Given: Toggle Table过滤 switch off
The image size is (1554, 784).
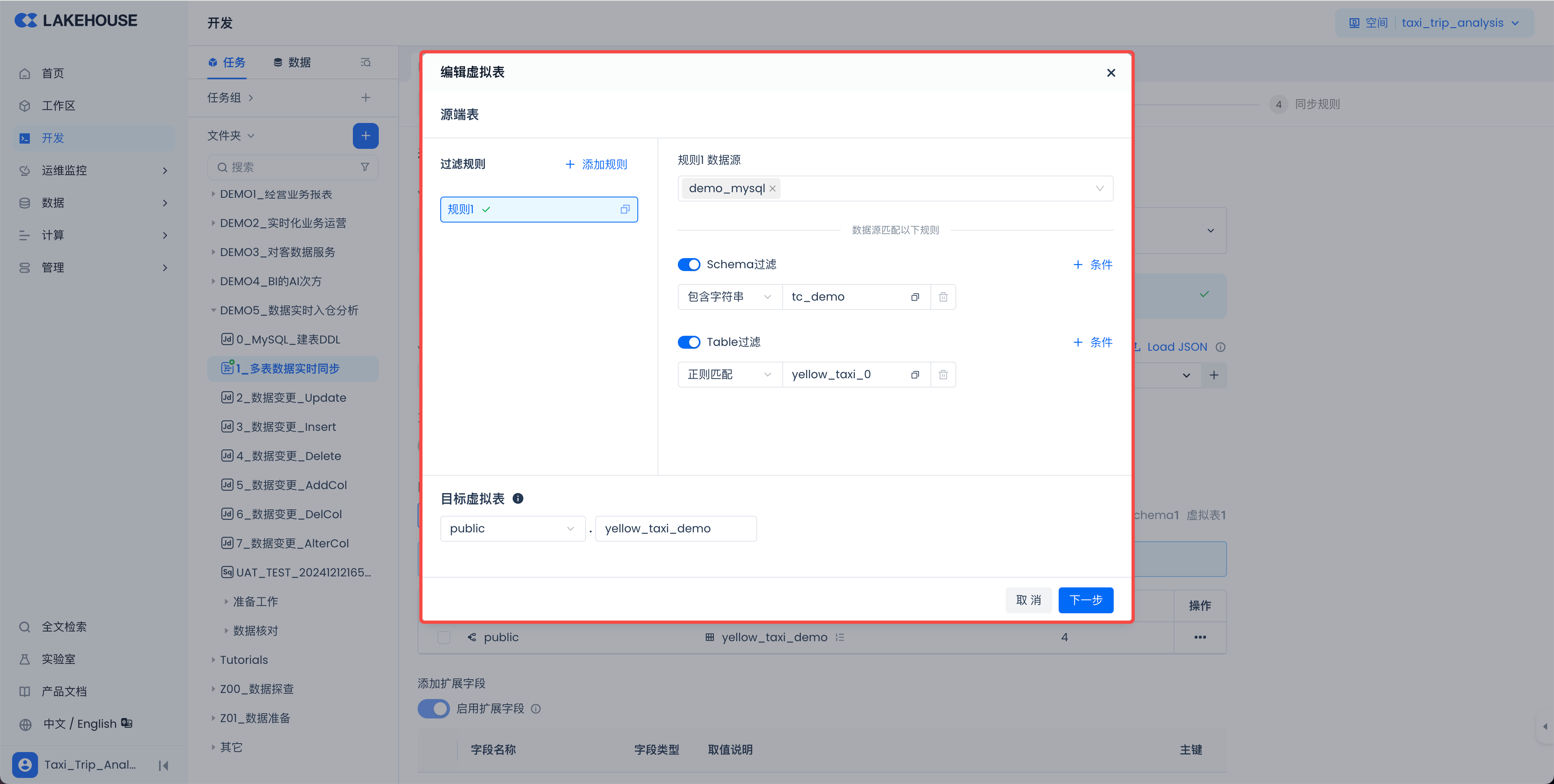Looking at the screenshot, I should click(x=688, y=343).
